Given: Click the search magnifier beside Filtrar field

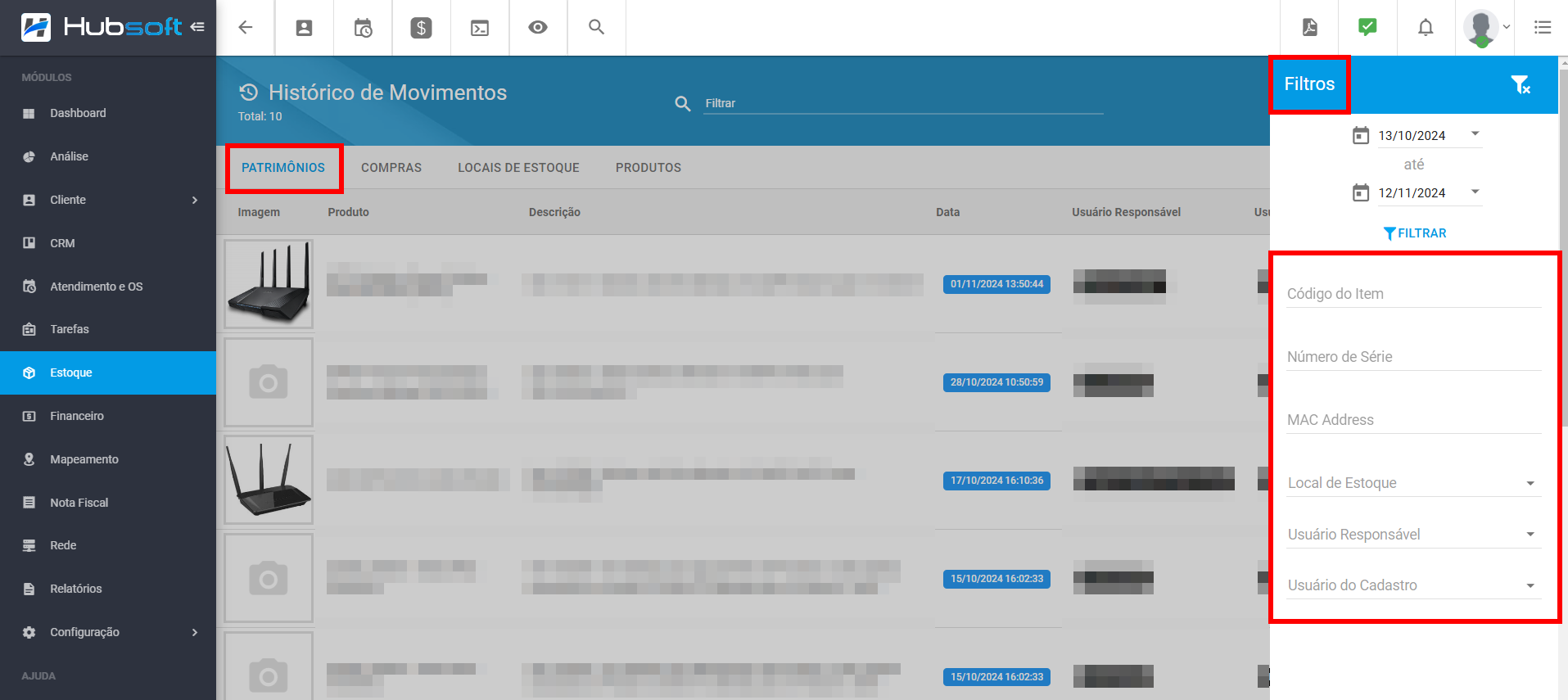Looking at the screenshot, I should 683,104.
